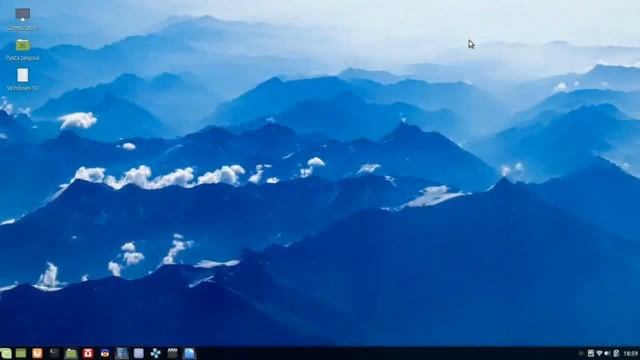Open the Linux Mint start menu
Screen dimensions: 640x360
click(5, 353)
